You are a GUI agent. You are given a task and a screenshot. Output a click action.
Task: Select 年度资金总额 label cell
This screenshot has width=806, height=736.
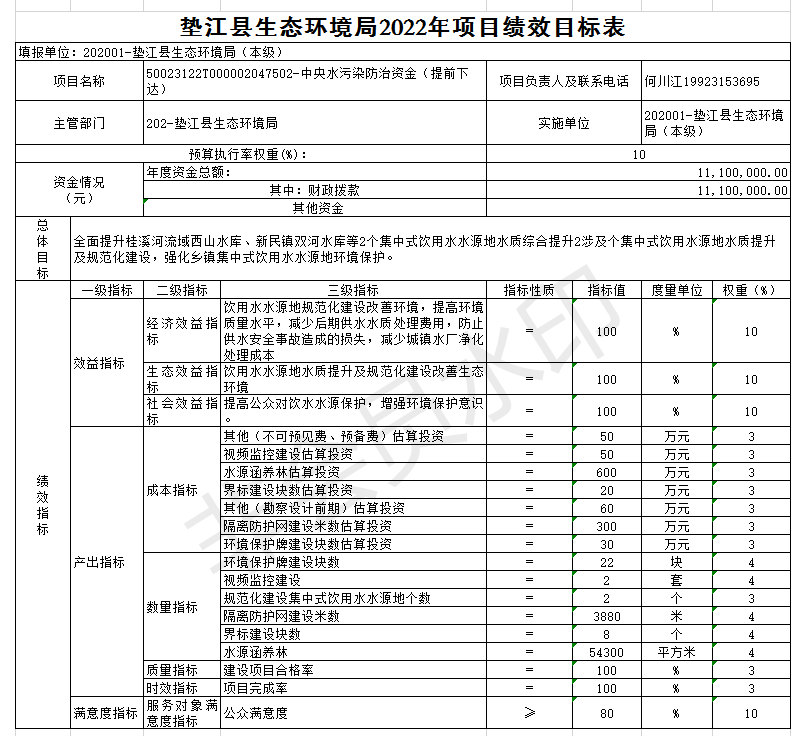(315, 172)
